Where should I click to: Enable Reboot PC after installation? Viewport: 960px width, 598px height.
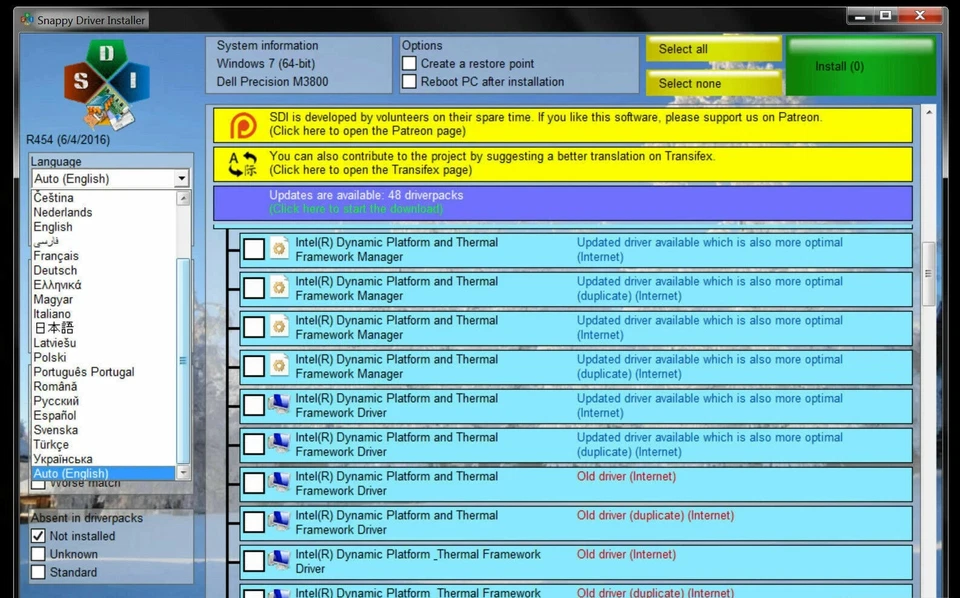coord(408,81)
